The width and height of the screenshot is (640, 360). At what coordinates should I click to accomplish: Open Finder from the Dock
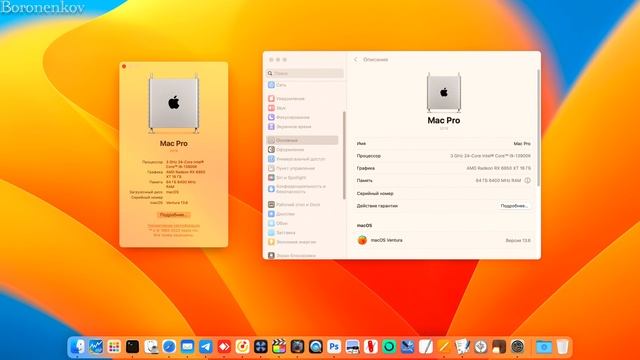(x=77, y=347)
